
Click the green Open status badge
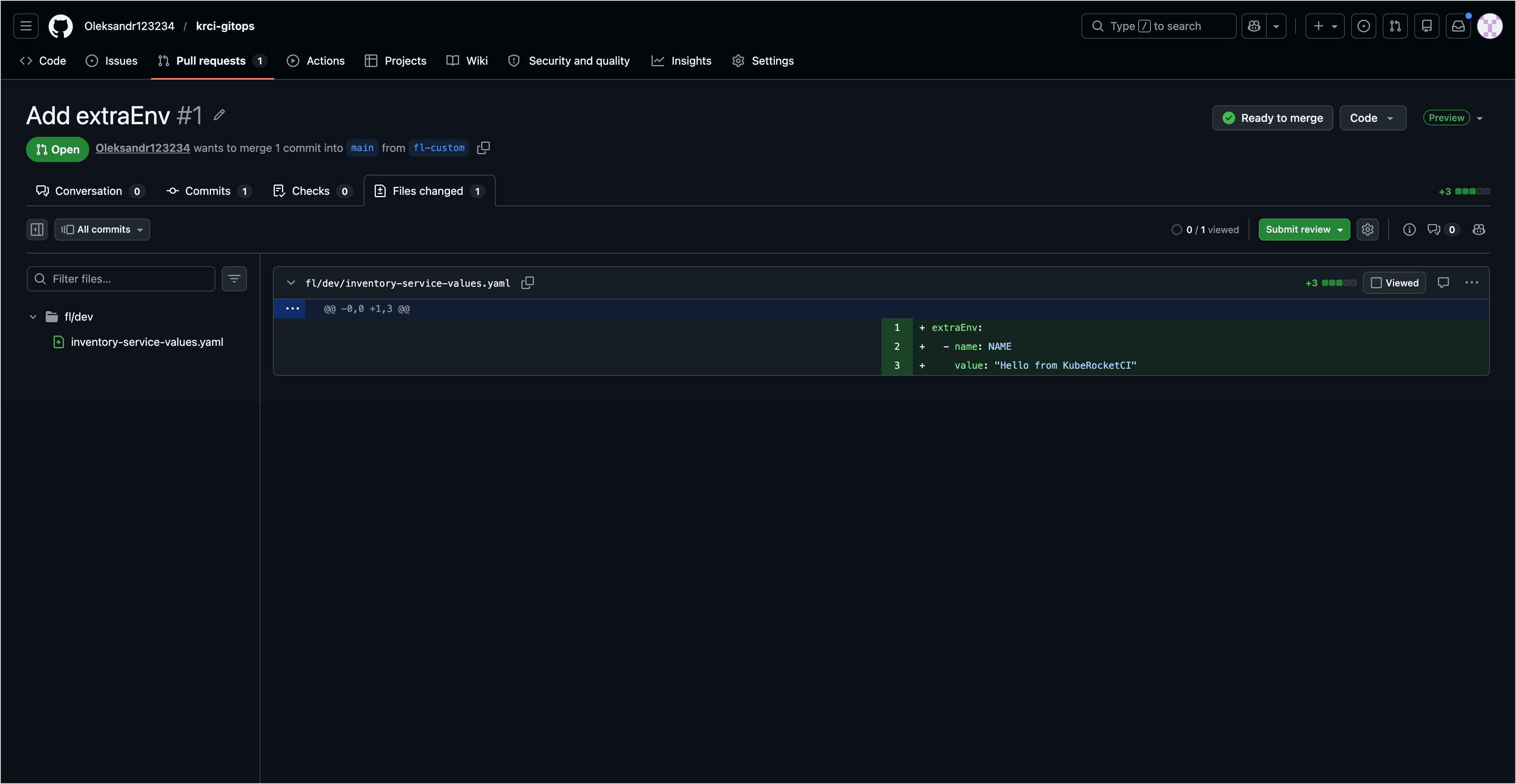(x=57, y=149)
